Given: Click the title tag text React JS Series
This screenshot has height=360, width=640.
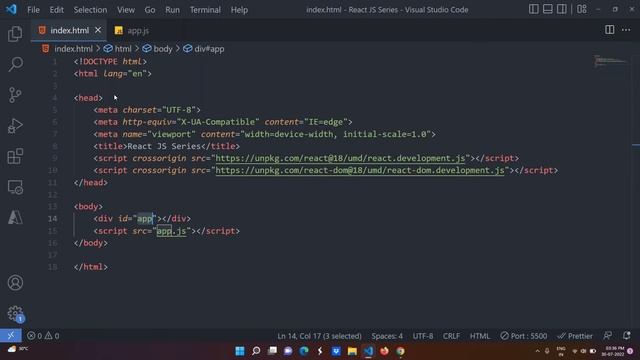Looking at the screenshot, I should tap(164, 146).
